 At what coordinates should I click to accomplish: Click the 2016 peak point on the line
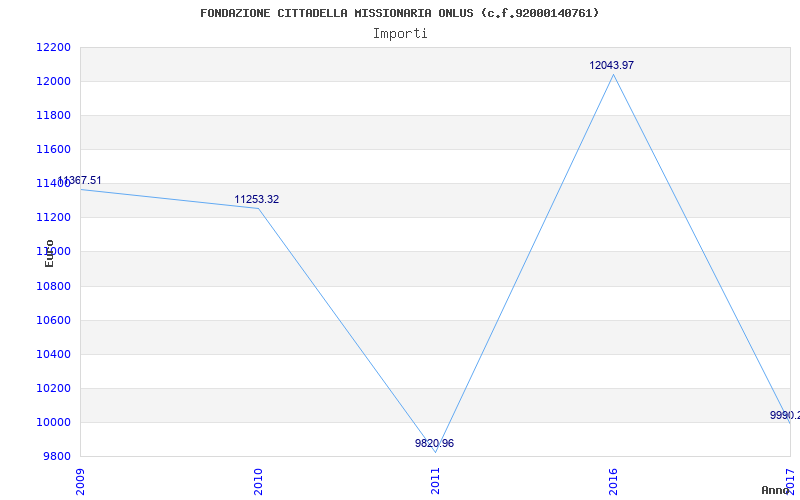pos(613,74)
